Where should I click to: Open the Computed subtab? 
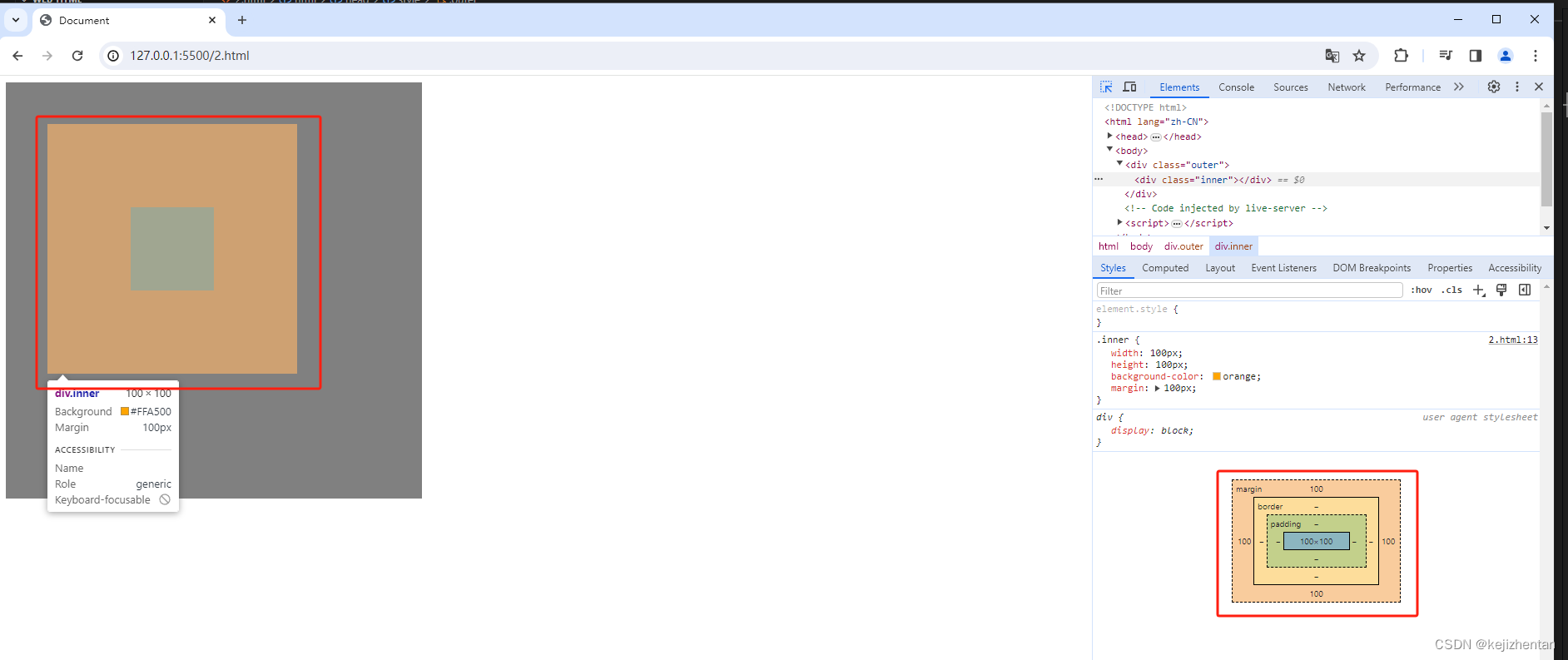pos(1165,268)
